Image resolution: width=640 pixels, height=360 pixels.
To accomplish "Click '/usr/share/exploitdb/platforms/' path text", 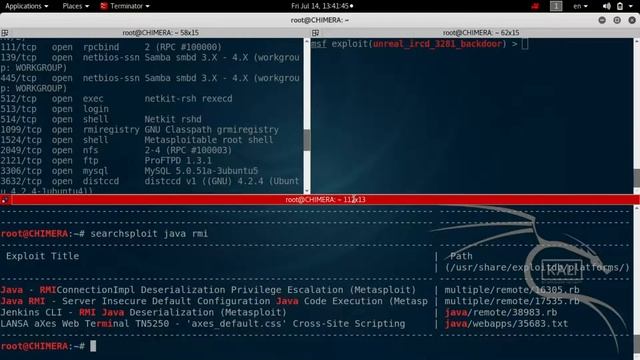I will pyautogui.click(x=538, y=268).
